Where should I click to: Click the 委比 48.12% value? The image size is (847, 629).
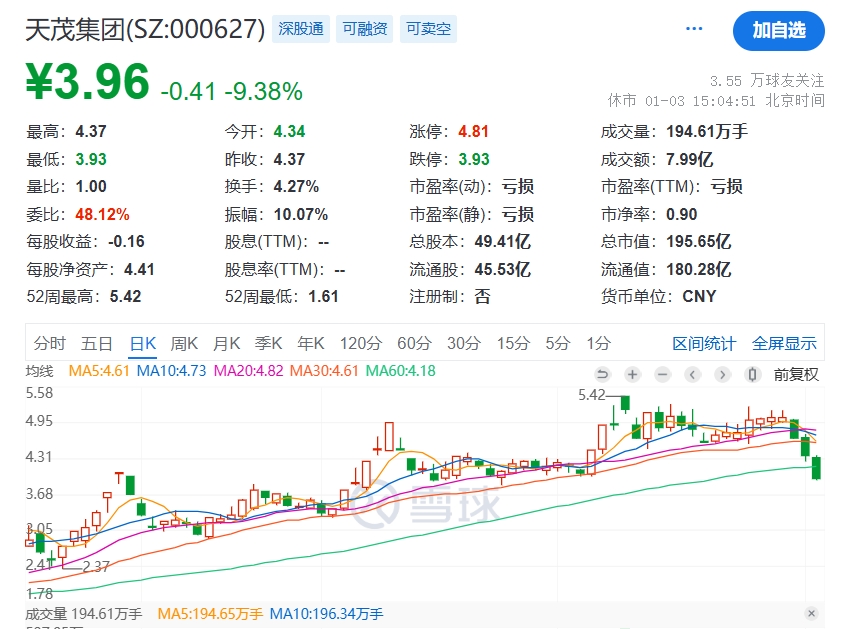click(x=102, y=215)
